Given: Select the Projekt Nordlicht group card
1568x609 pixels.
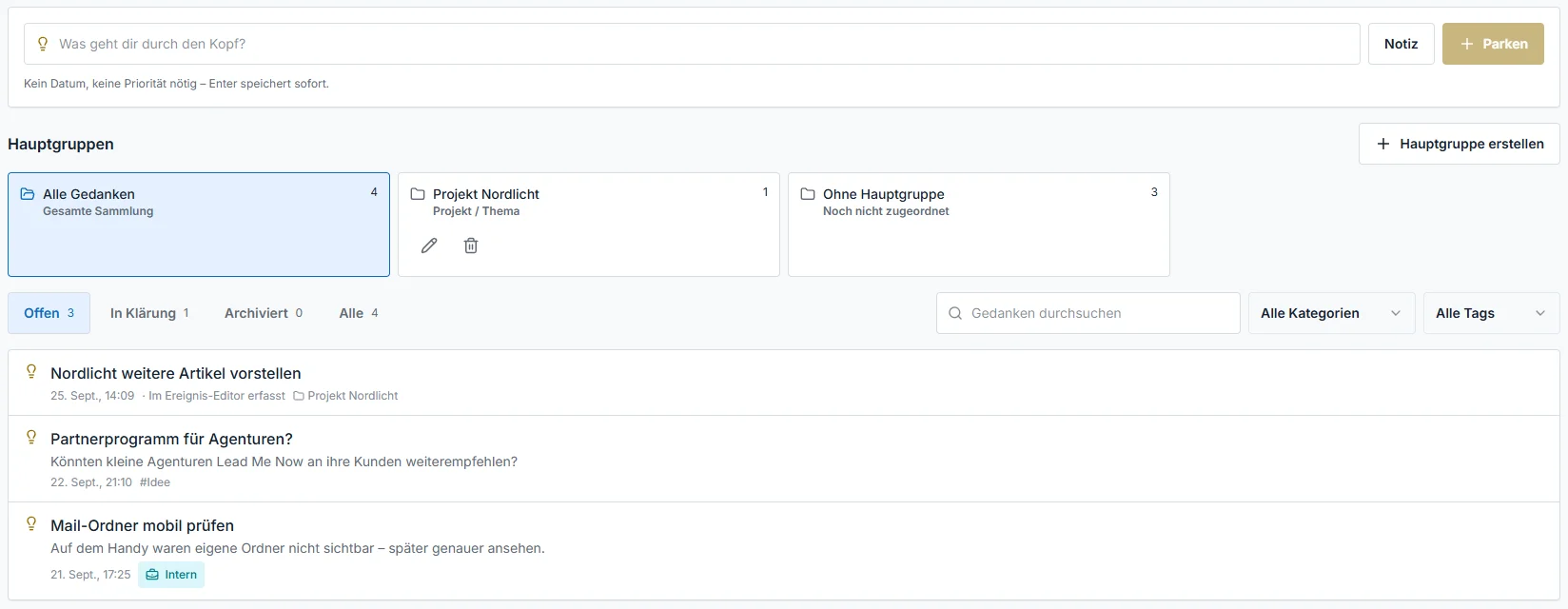Looking at the screenshot, I should tap(589, 225).
